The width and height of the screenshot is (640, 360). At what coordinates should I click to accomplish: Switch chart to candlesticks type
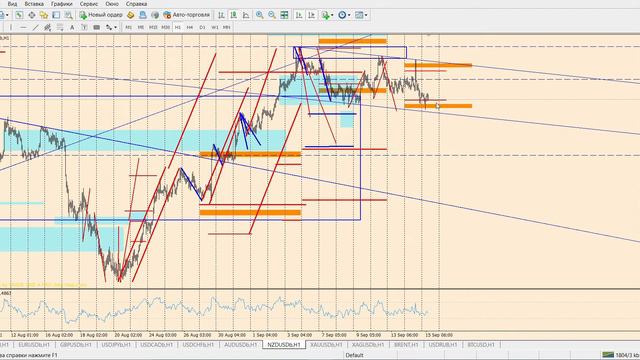click(233, 15)
